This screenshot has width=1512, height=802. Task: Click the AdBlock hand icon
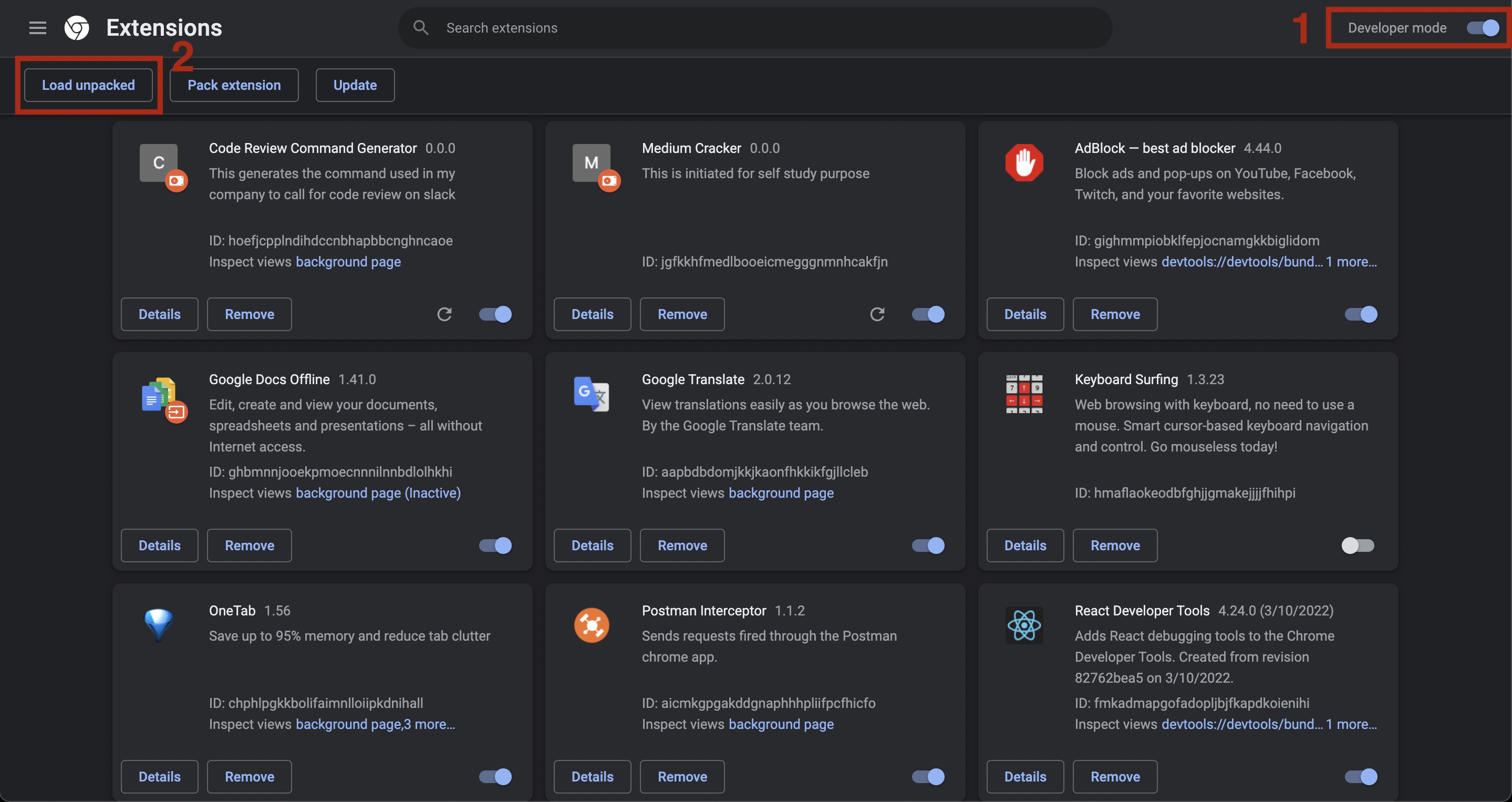(1023, 162)
